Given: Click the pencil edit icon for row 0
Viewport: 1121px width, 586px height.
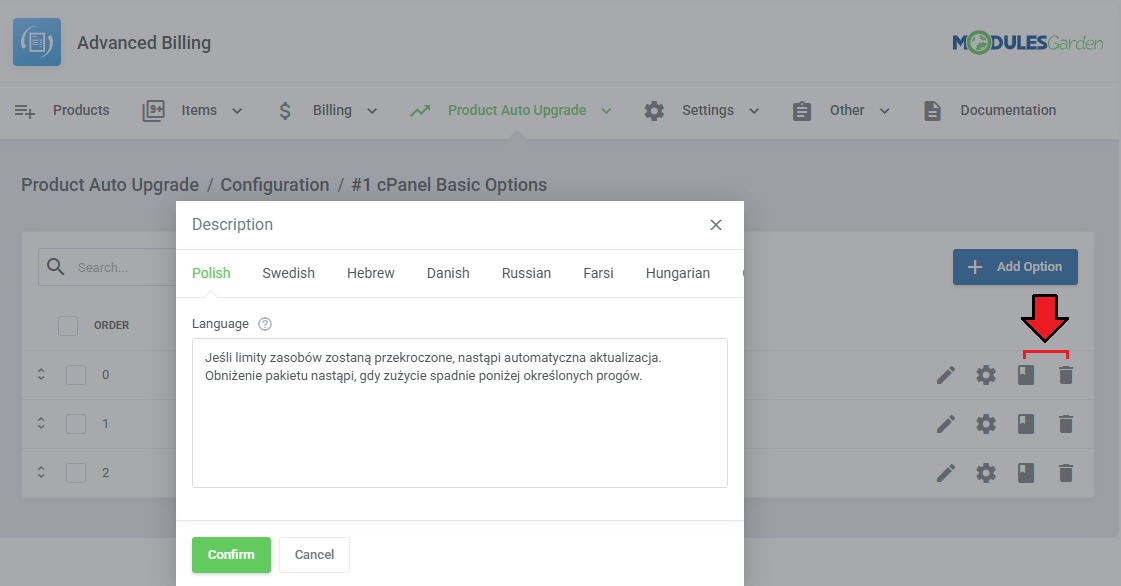Looking at the screenshot, I should coord(946,375).
